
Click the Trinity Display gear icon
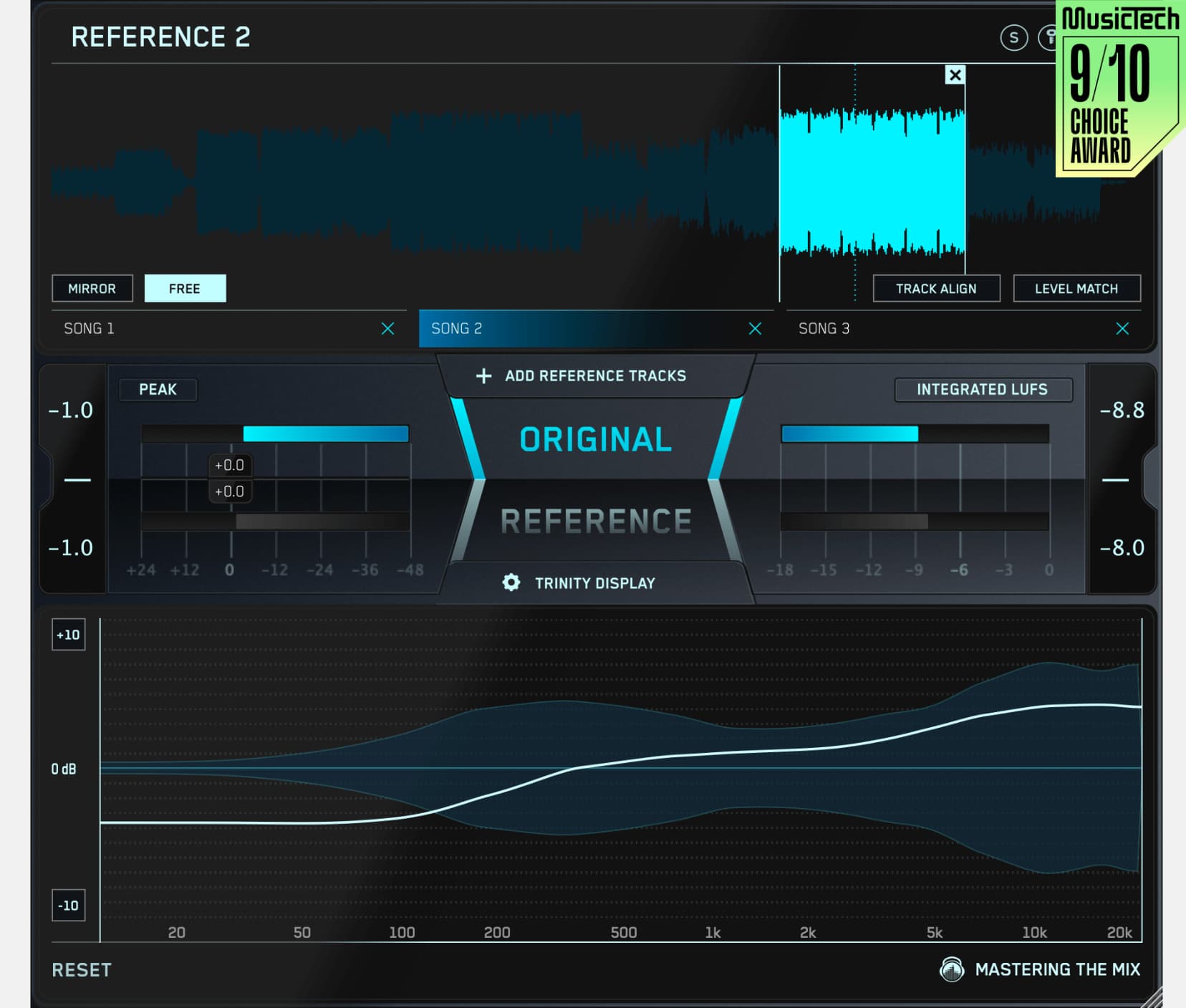pyautogui.click(x=511, y=582)
